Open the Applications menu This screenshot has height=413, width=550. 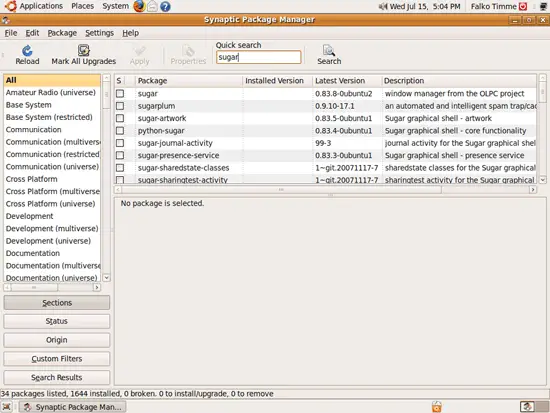click(x=41, y=6)
